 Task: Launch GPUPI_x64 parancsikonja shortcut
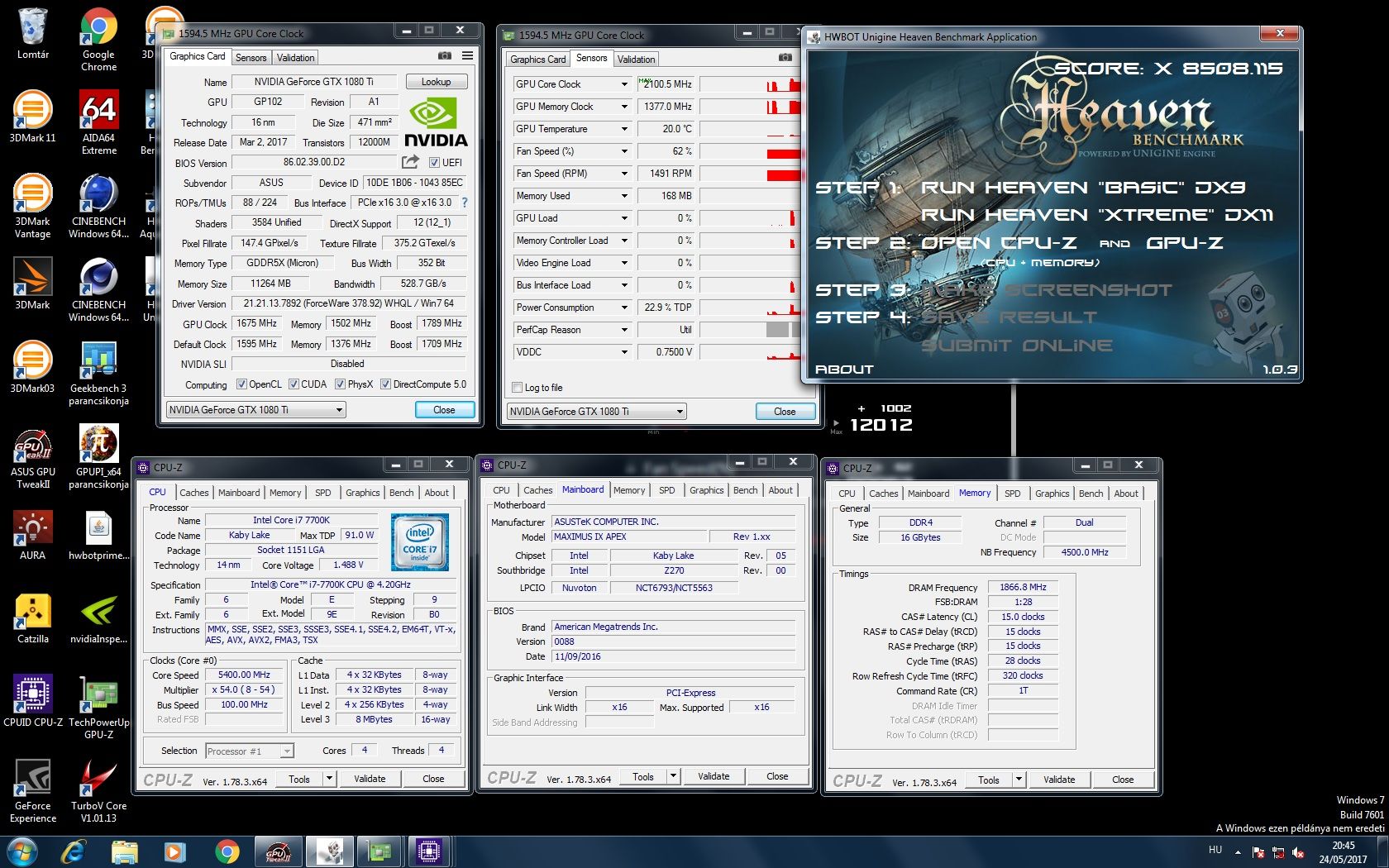[98, 456]
